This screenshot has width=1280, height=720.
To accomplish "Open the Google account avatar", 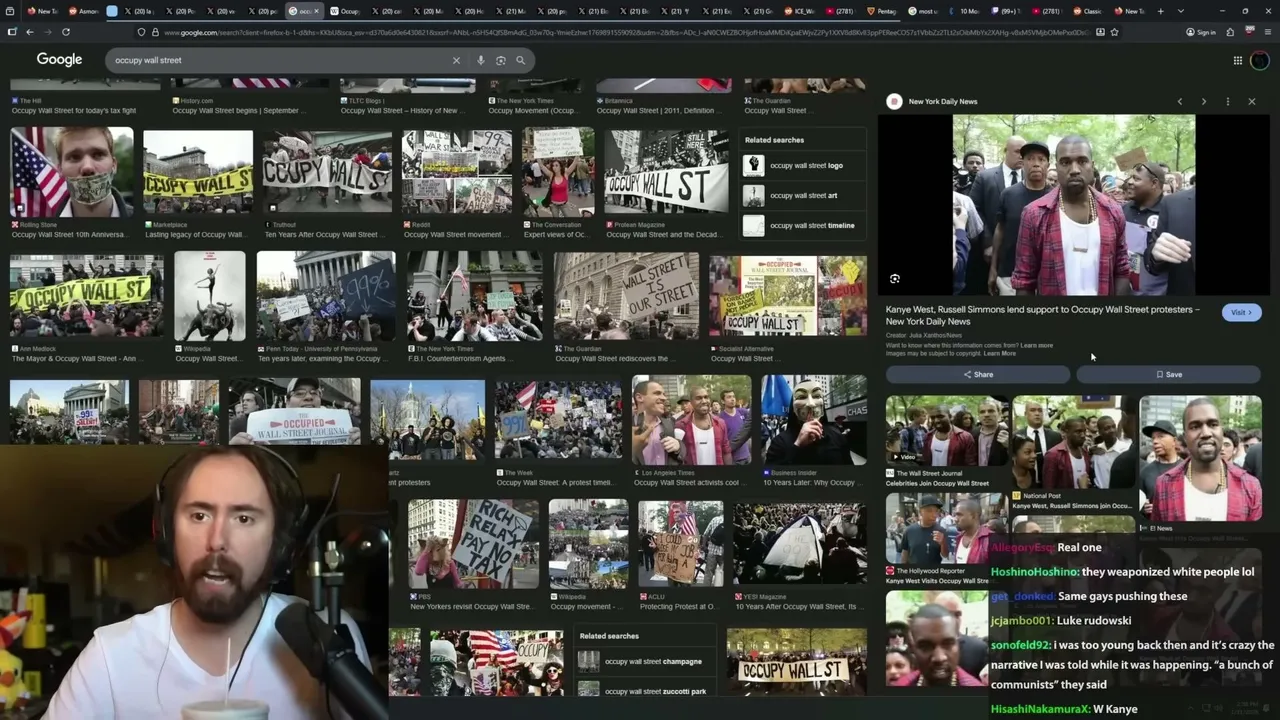I will coord(1260,60).
